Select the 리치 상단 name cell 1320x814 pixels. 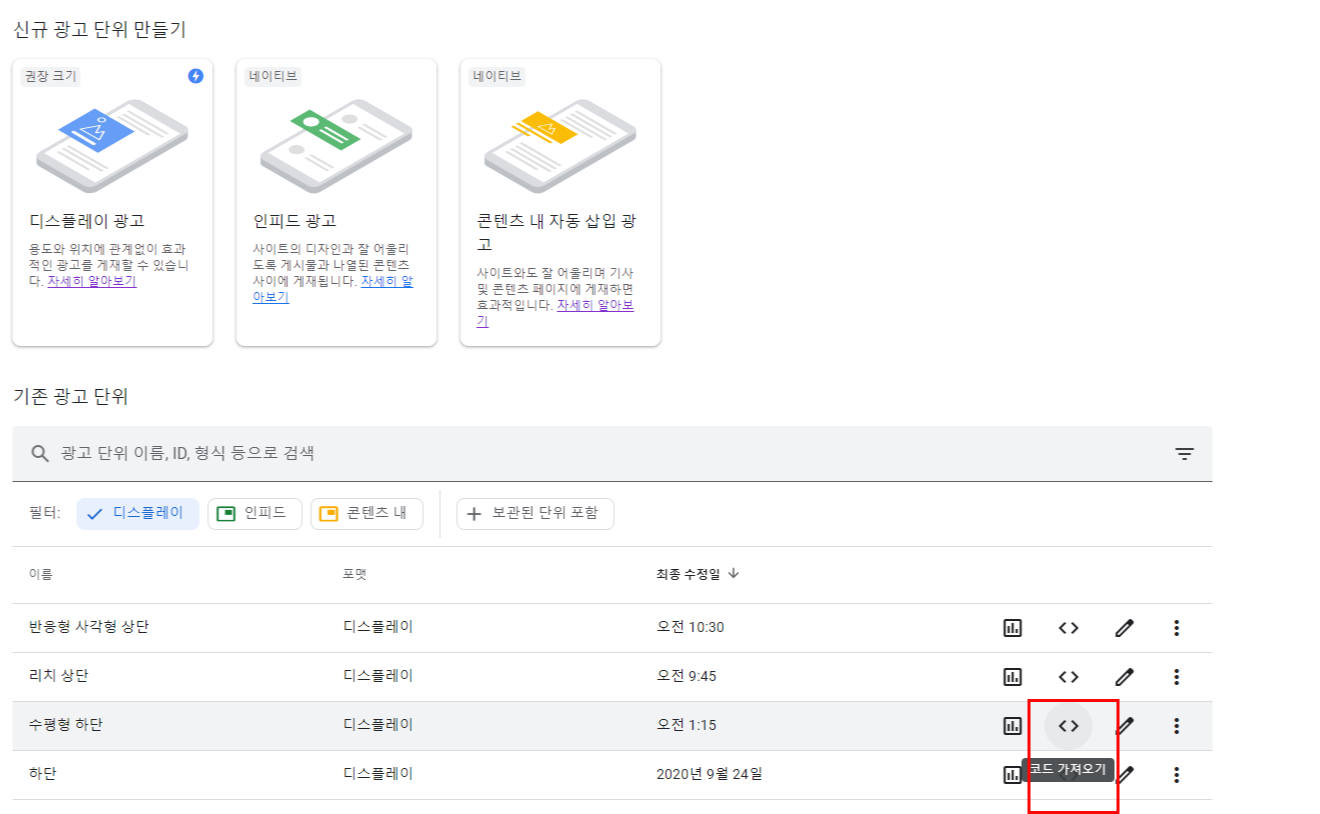tap(59, 676)
